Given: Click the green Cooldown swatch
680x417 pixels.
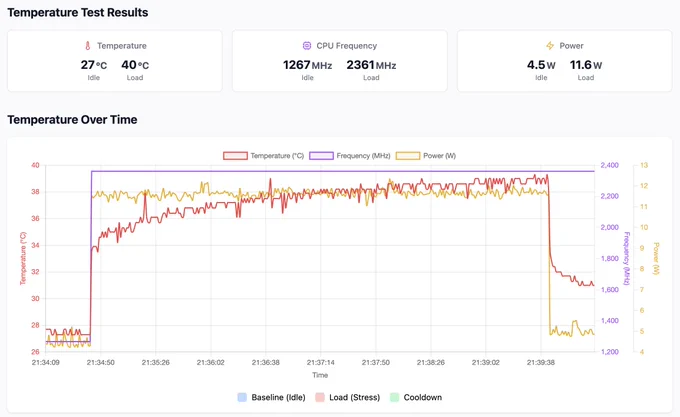Looking at the screenshot, I should coord(394,397).
